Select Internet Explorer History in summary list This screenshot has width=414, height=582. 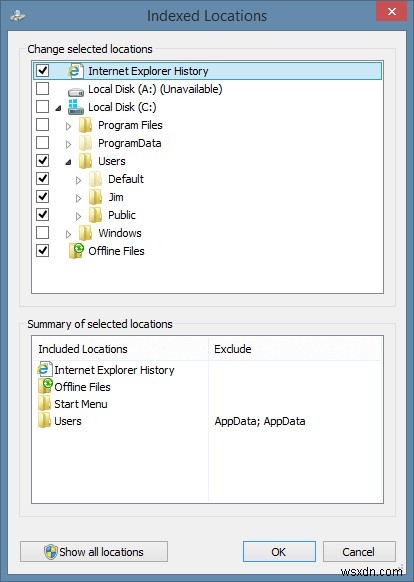[114, 370]
